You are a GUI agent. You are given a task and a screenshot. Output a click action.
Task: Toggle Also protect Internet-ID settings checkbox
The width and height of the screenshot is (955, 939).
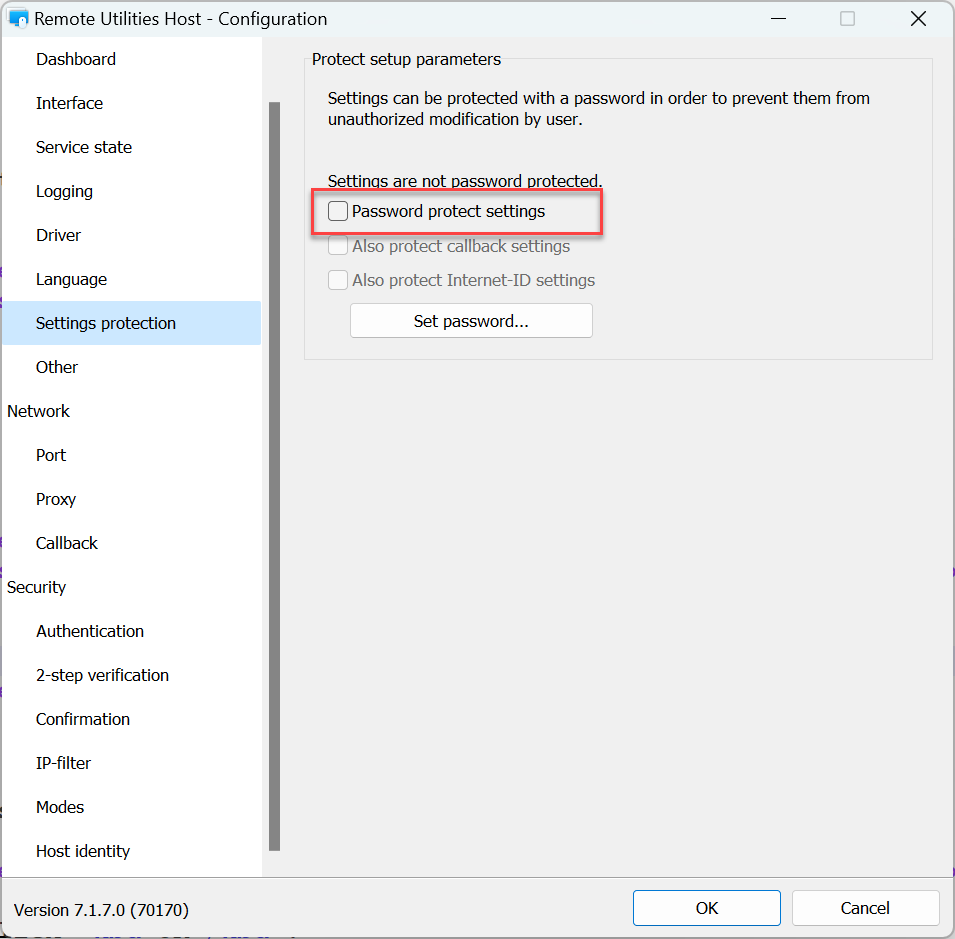click(339, 280)
